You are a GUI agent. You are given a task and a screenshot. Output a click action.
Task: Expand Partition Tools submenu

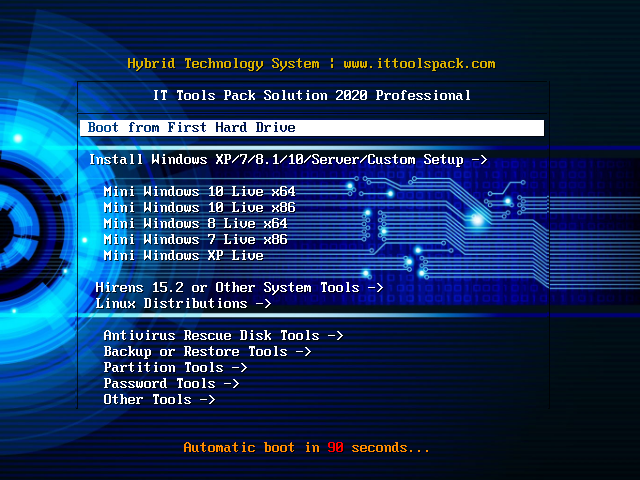176,367
